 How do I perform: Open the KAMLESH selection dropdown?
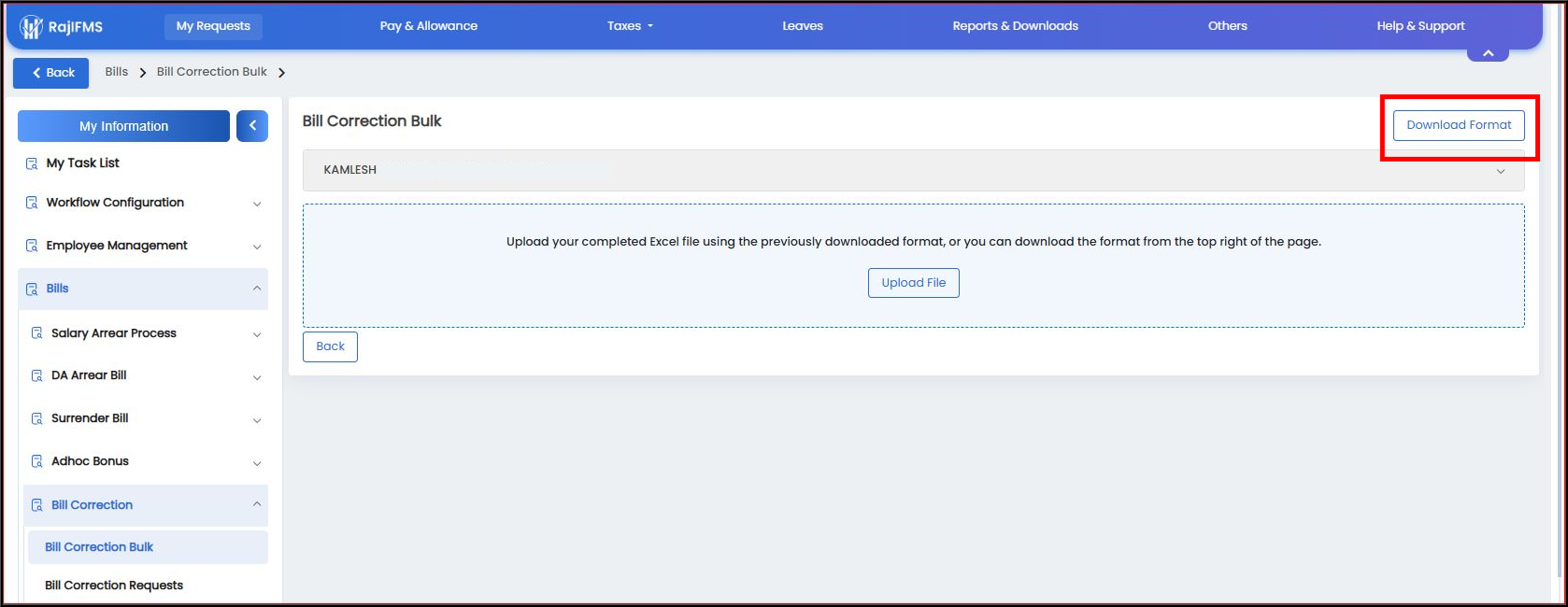point(913,170)
